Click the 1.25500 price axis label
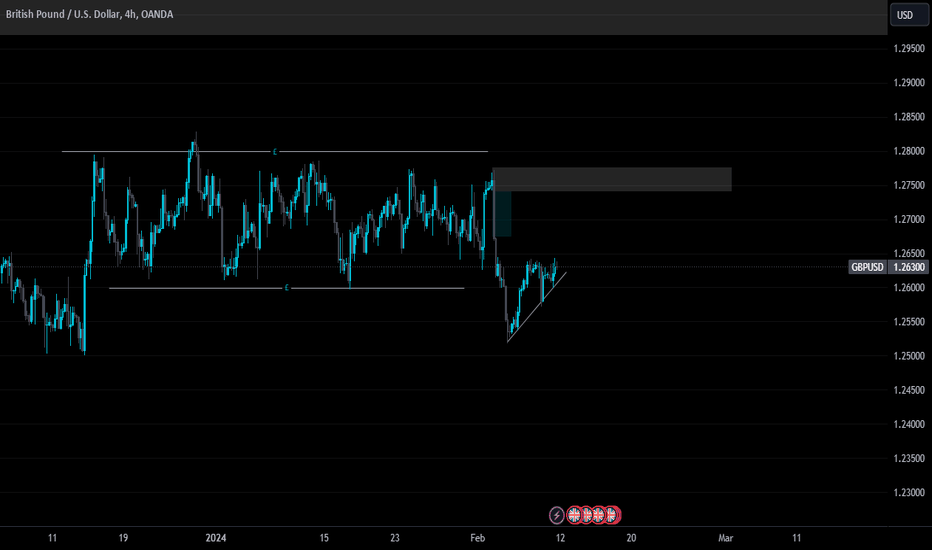932x550 pixels. coord(909,322)
